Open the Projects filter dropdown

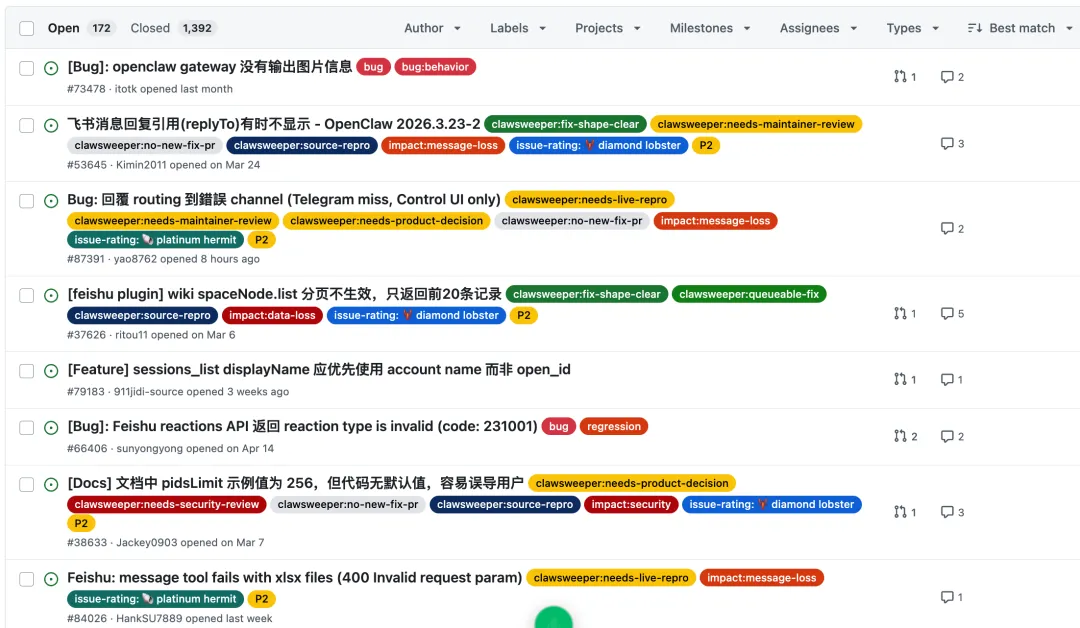(x=608, y=28)
